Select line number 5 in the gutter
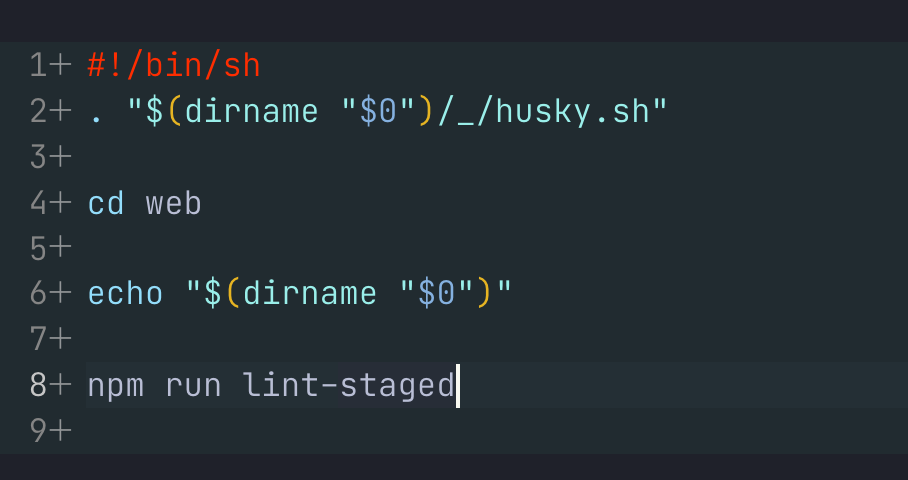 39,248
